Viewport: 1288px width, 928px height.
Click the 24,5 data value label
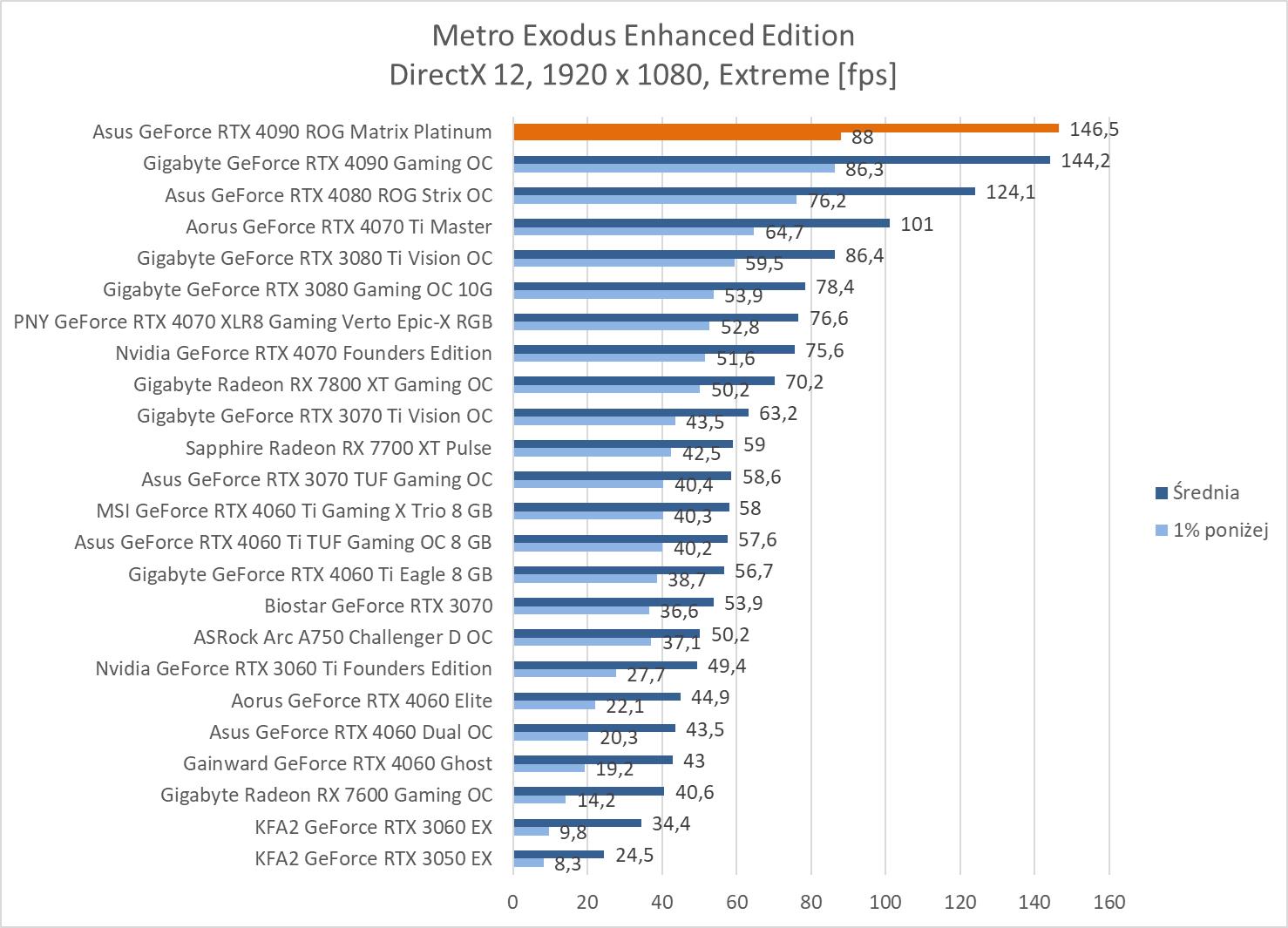[634, 855]
